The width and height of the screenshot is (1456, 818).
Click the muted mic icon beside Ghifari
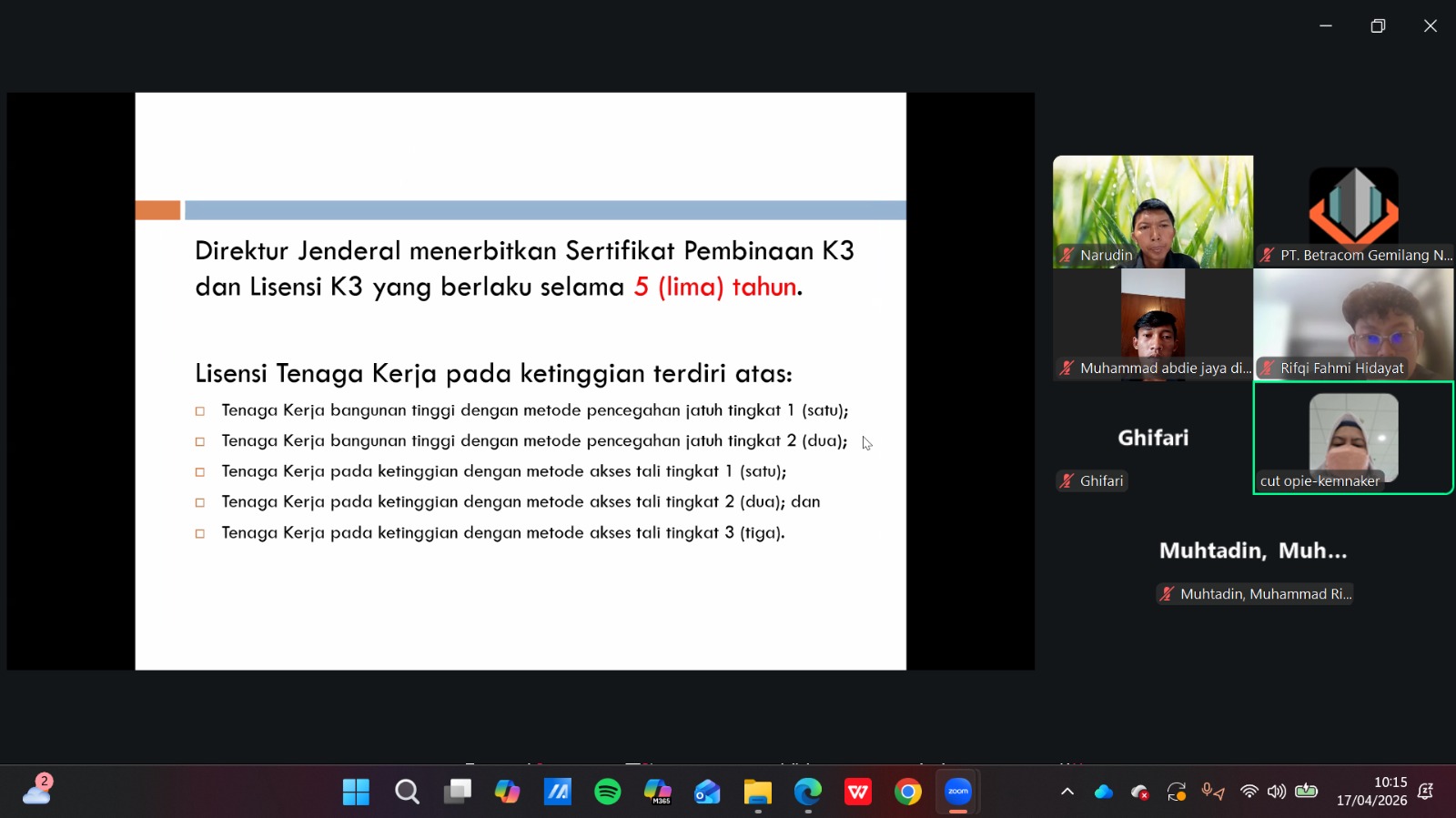coord(1067,481)
